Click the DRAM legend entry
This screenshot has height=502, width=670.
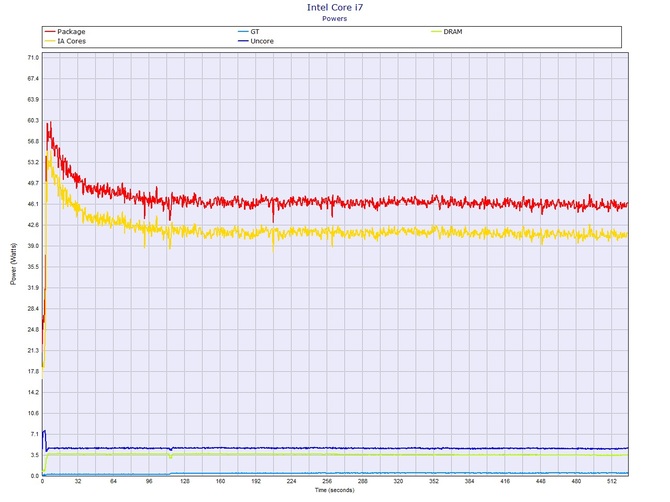coord(447,32)
